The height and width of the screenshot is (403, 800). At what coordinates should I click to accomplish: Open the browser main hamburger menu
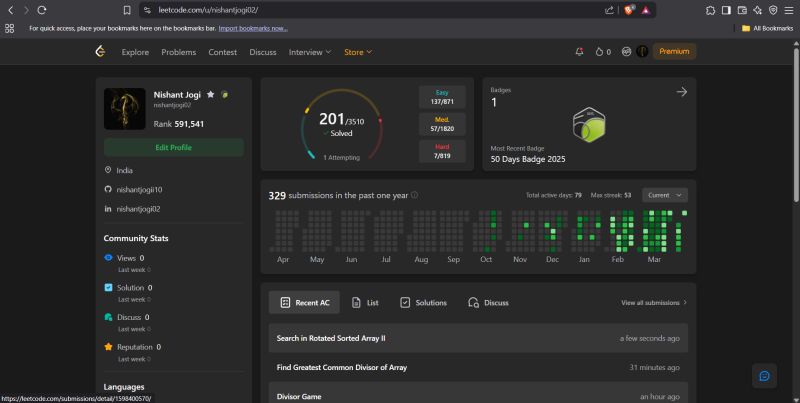click(x=789, y=10)
